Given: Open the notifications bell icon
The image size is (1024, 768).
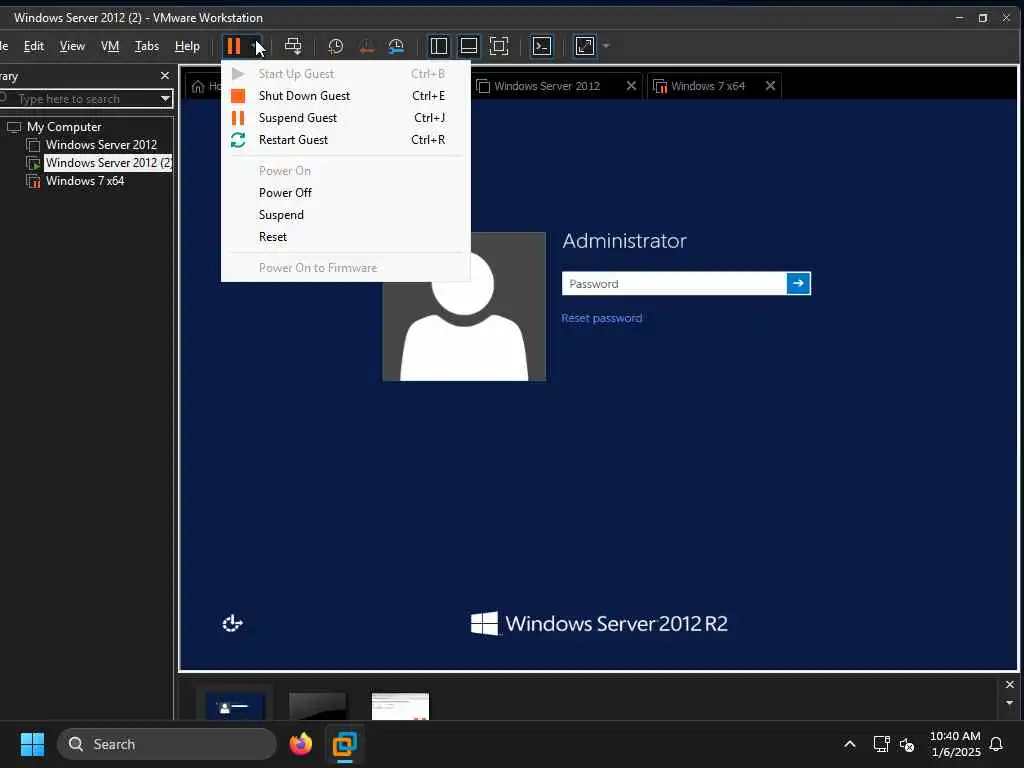Looking at the screenshot, I should point(997,744).
